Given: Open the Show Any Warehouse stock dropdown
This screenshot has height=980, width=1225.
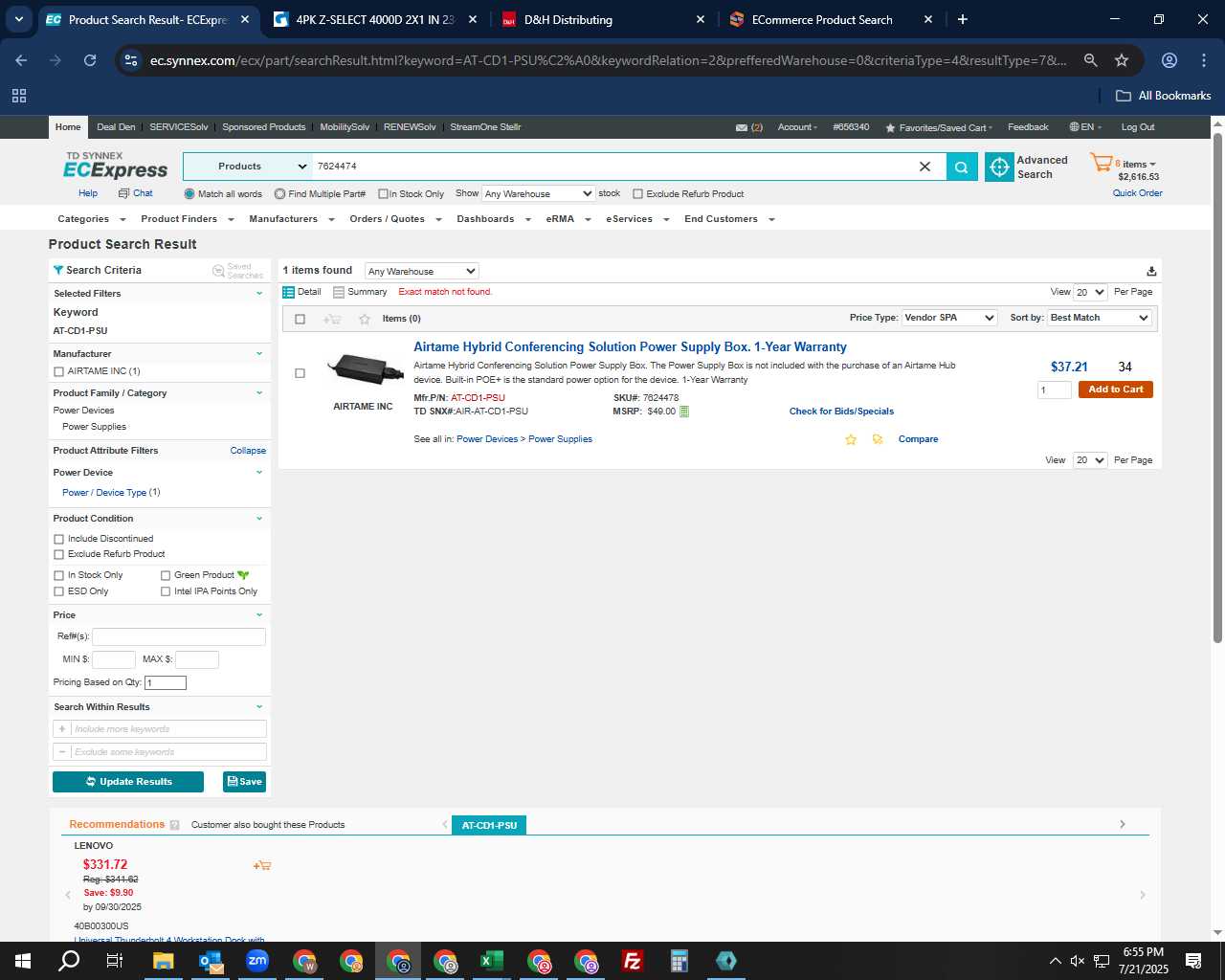Looking at the screenshot, I should pos(538,193).
